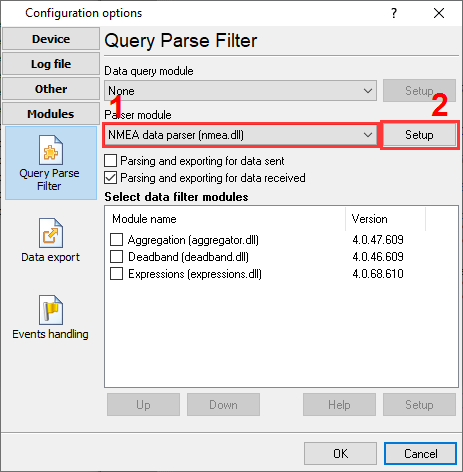Open the Query Parse Filter module icon
The width and height of the screenshot is (463, 472).
(51, 150)
